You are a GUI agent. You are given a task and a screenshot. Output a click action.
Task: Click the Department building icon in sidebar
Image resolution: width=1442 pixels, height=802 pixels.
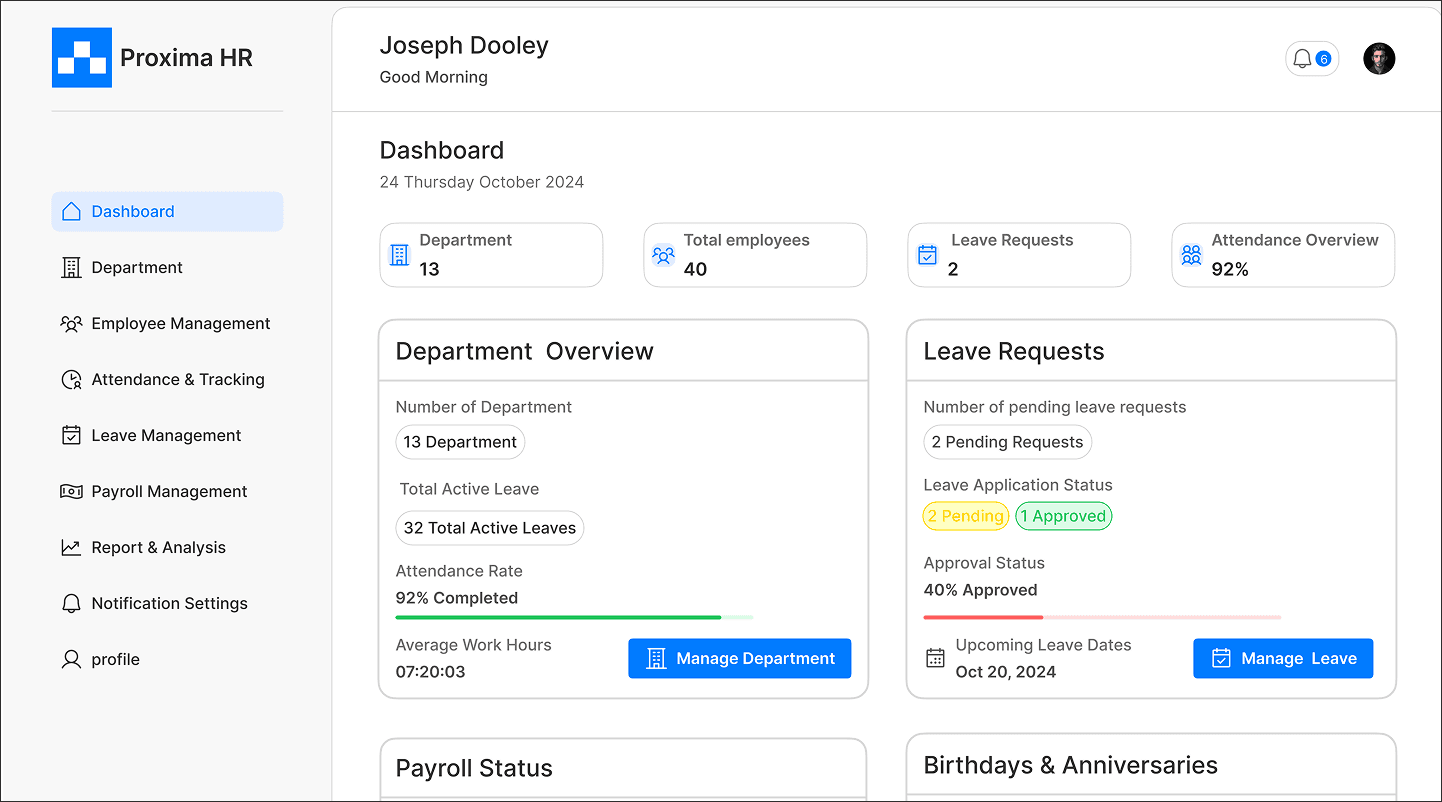[71, 267]
